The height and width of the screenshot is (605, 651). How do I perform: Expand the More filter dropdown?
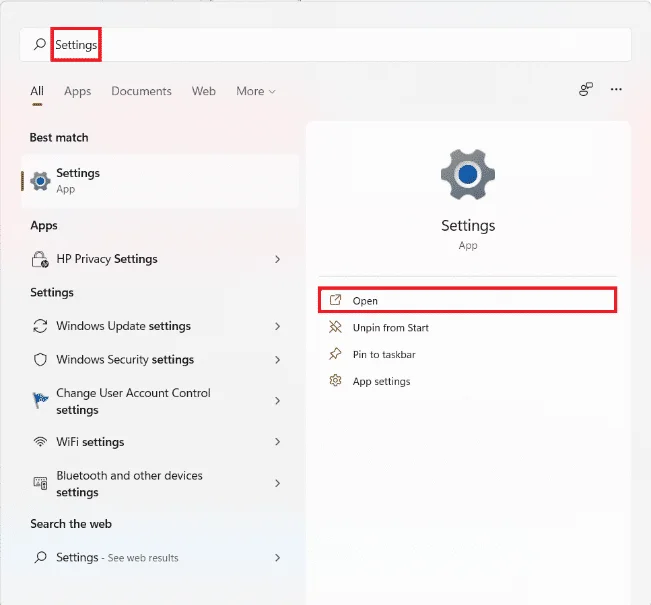(256, 91)
